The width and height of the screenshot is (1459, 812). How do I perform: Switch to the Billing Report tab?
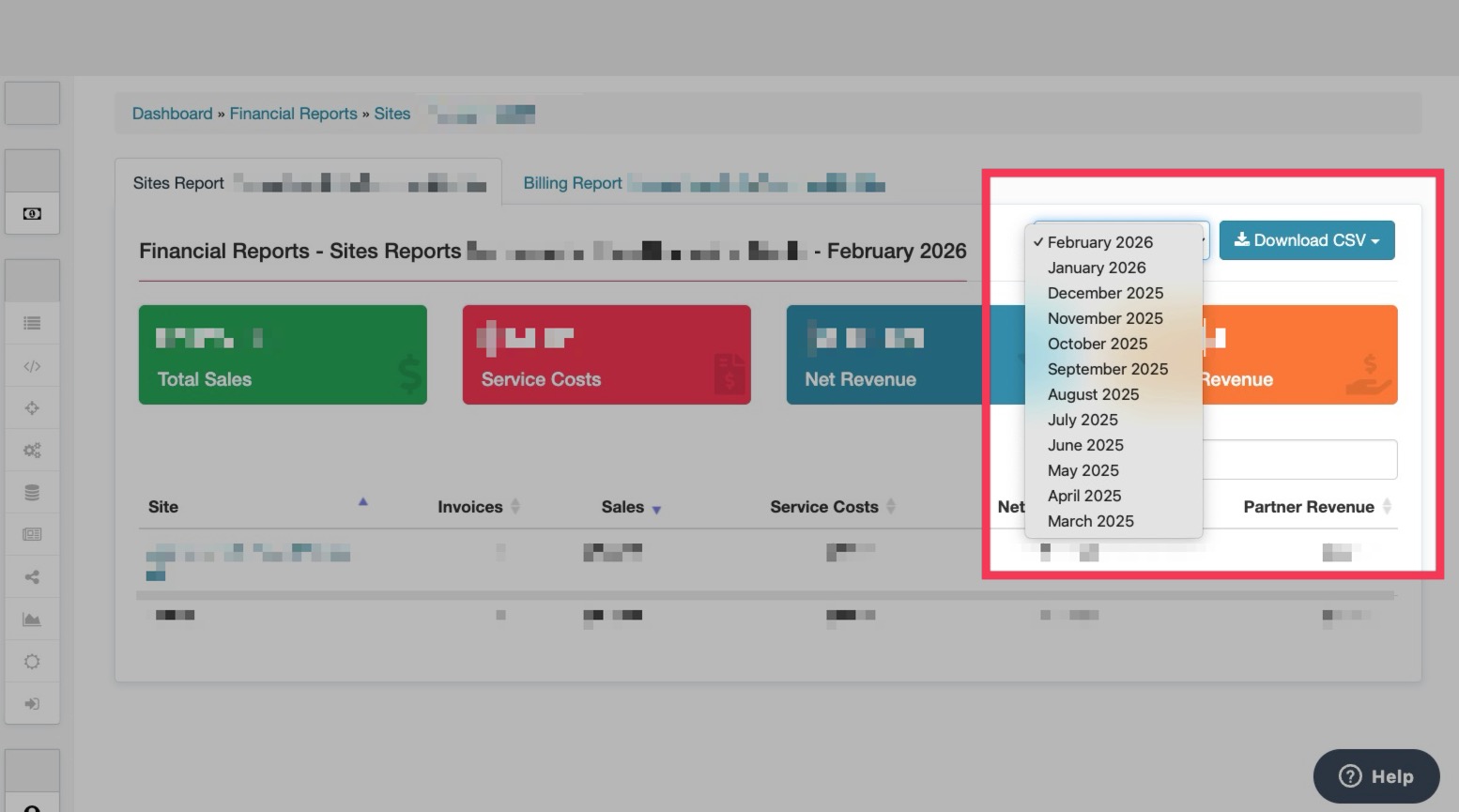(704, 183)
